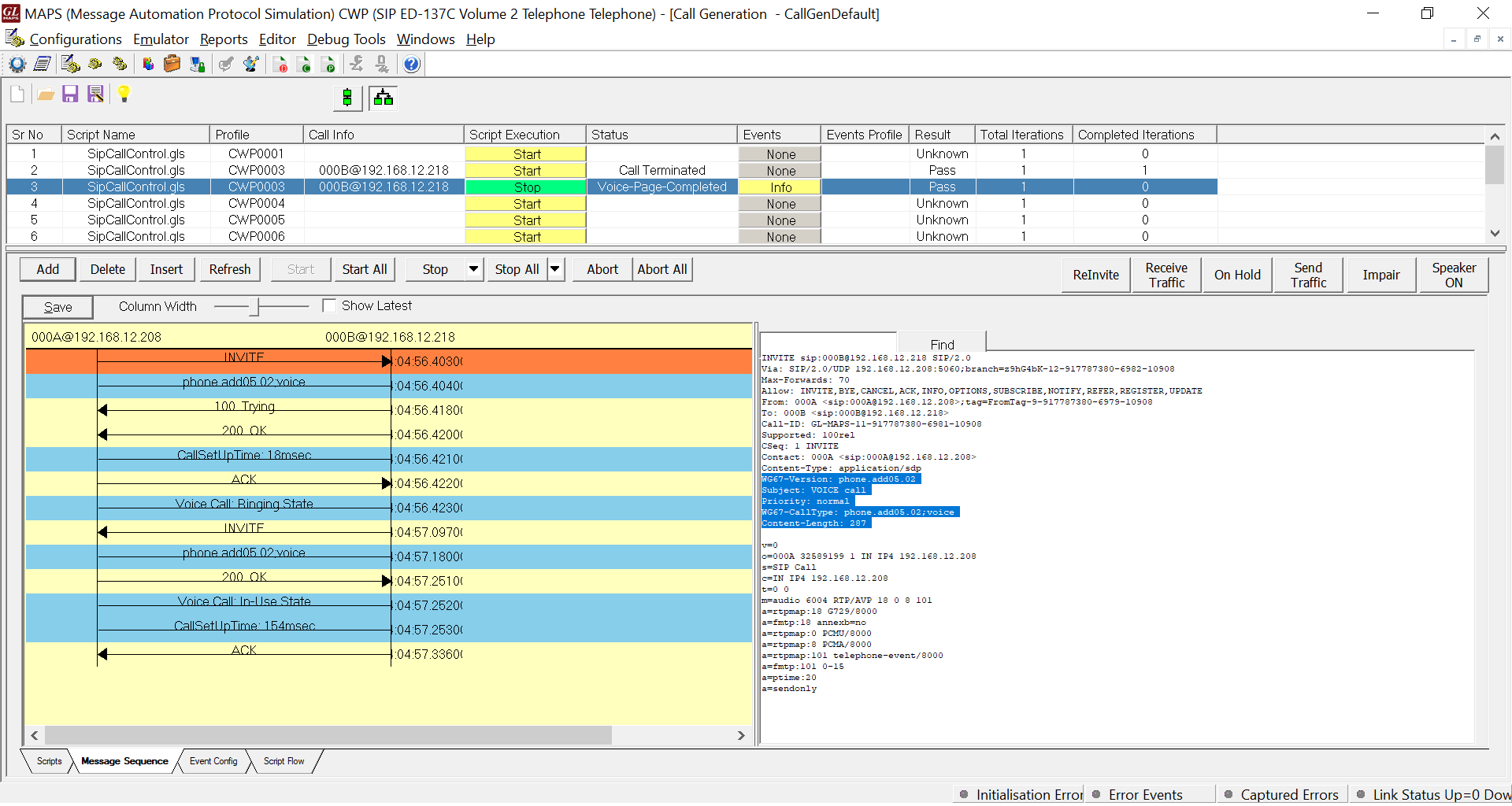
Task: Click the document with red D icon
Action: coord(280,65)
